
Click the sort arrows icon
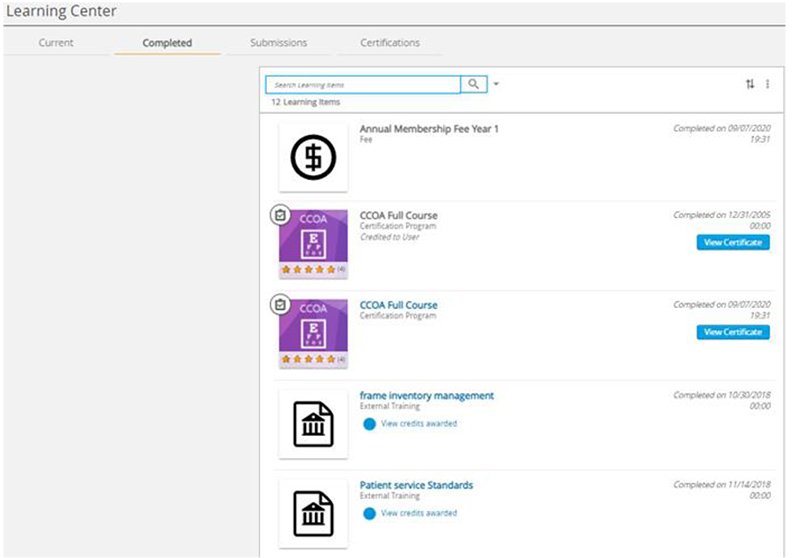pos(749,84)
